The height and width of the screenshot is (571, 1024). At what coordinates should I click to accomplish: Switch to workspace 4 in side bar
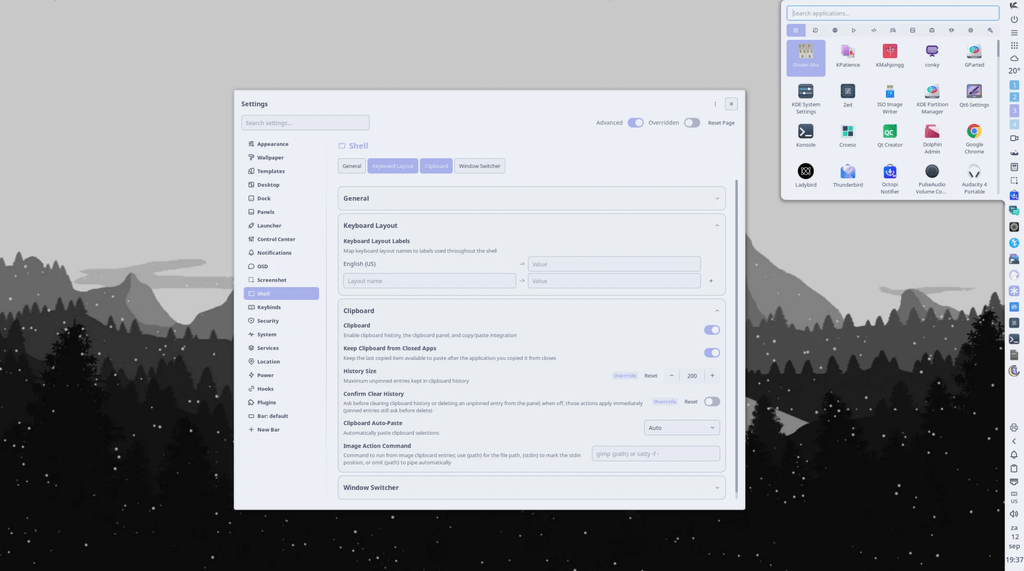[x=1014, y=124]
